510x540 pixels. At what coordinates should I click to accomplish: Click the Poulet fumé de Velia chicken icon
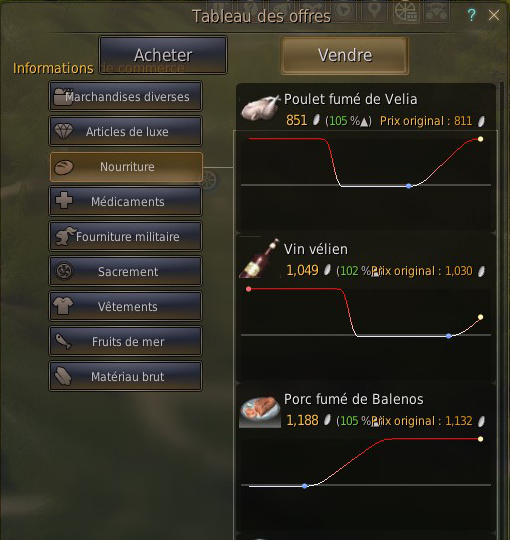[x=260, y=108]
